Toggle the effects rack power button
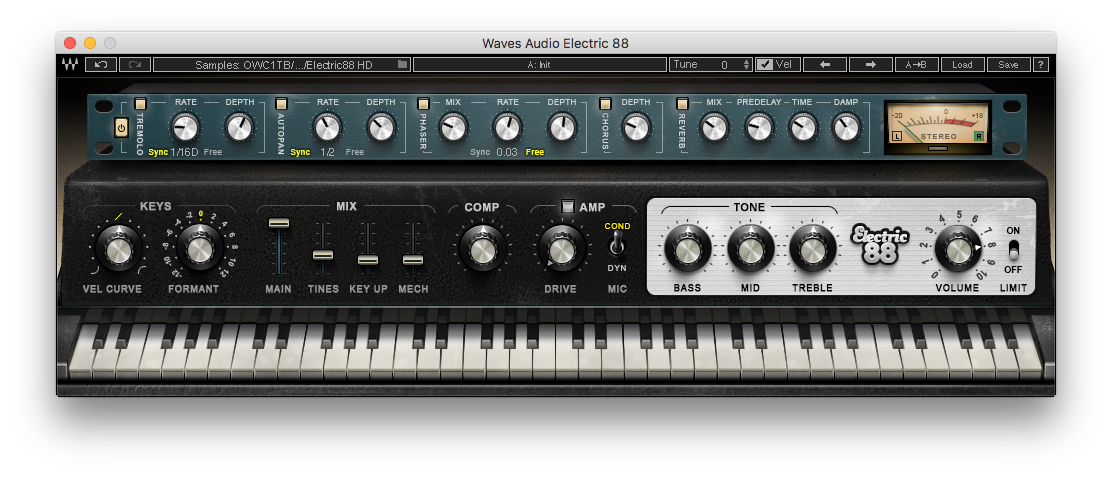 coord(121,129)
